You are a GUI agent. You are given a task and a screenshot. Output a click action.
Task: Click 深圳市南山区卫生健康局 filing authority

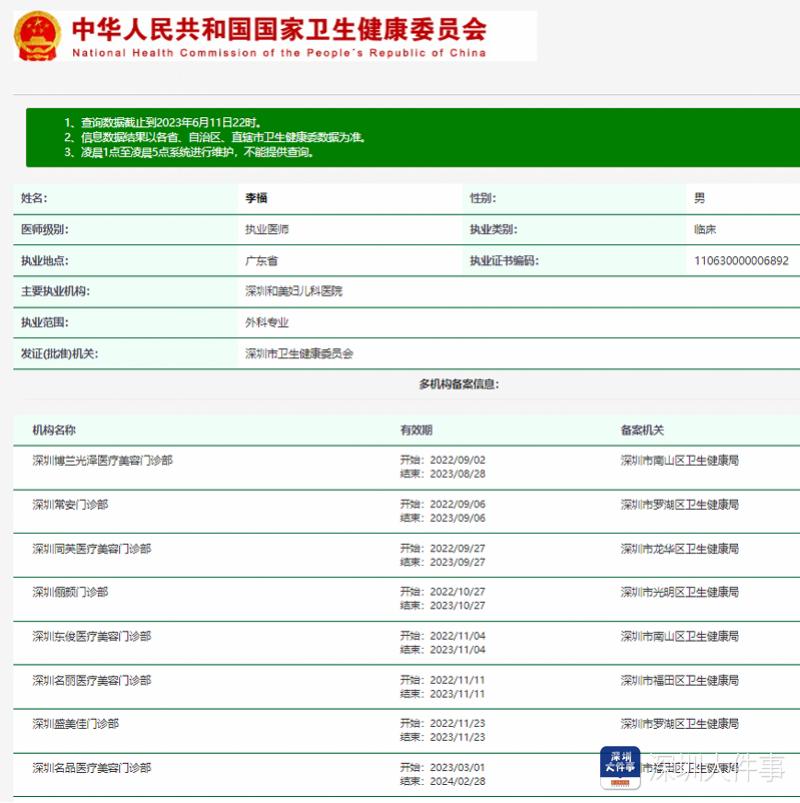pyautogui.click(x=676, y=461)
